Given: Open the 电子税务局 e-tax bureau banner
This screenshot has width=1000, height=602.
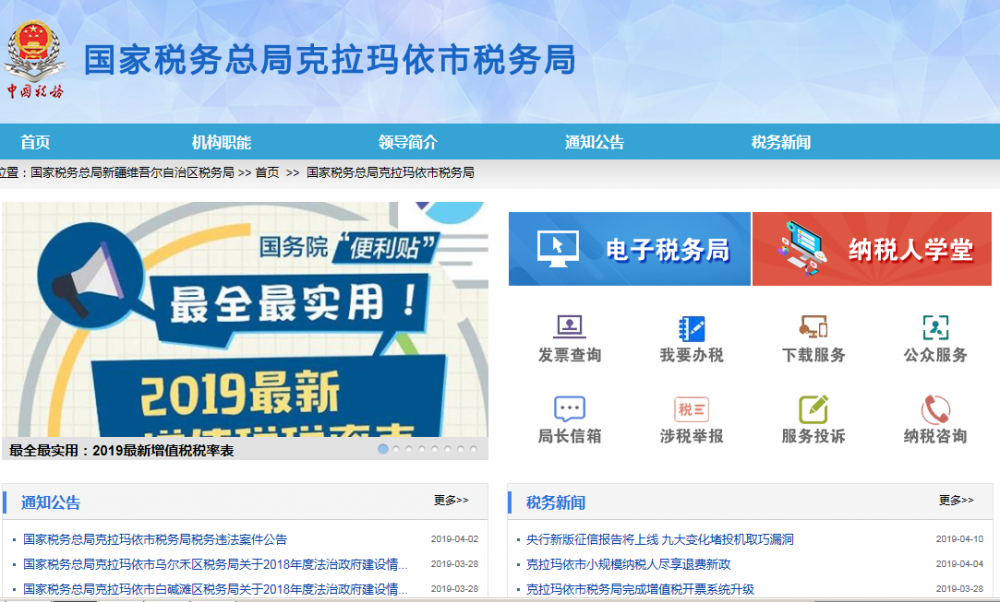Looking at the screenshot, I should click(629, 248).
